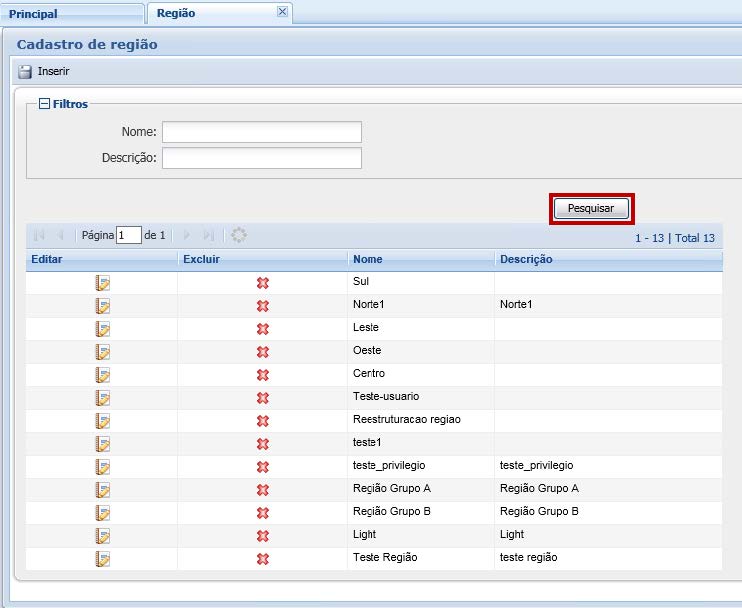
Task: Sort by the Descrição column header
Action: coord(606,260)
